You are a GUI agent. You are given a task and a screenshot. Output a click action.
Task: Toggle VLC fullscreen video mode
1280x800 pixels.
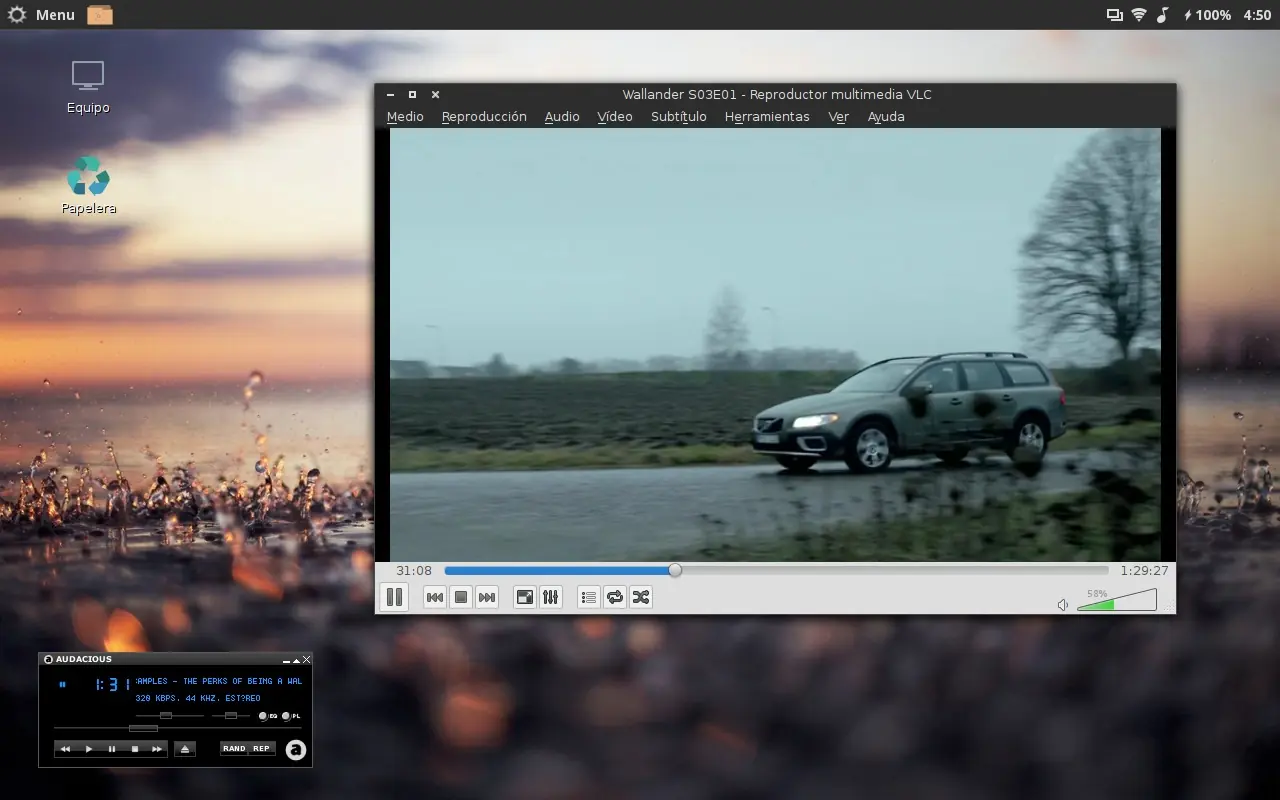pyautogui.click(x=525, y=598)
